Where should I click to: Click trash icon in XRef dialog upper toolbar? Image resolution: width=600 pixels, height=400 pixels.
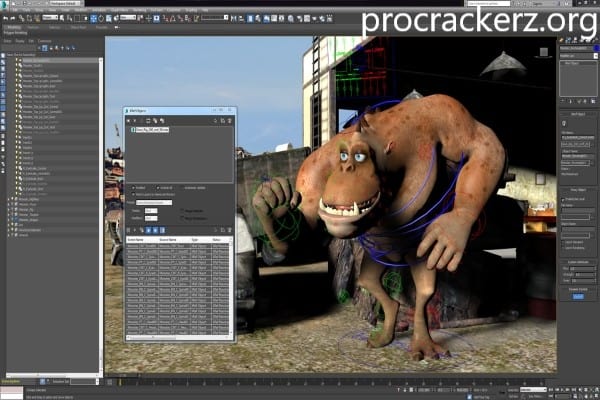(230, 121)
